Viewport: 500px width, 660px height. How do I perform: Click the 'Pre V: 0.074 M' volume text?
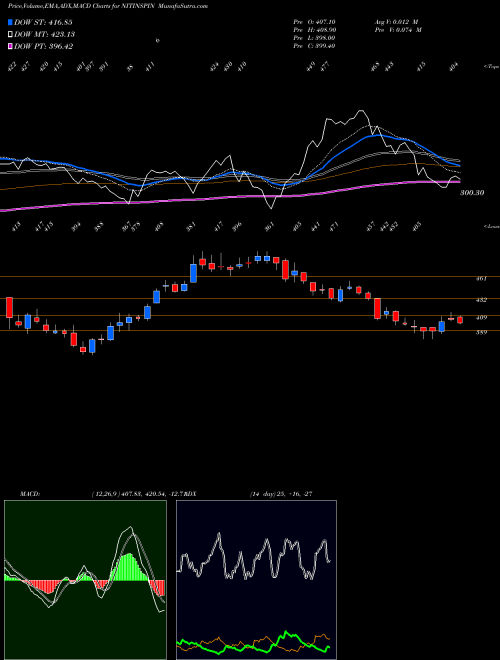click(x=397, y=30)
